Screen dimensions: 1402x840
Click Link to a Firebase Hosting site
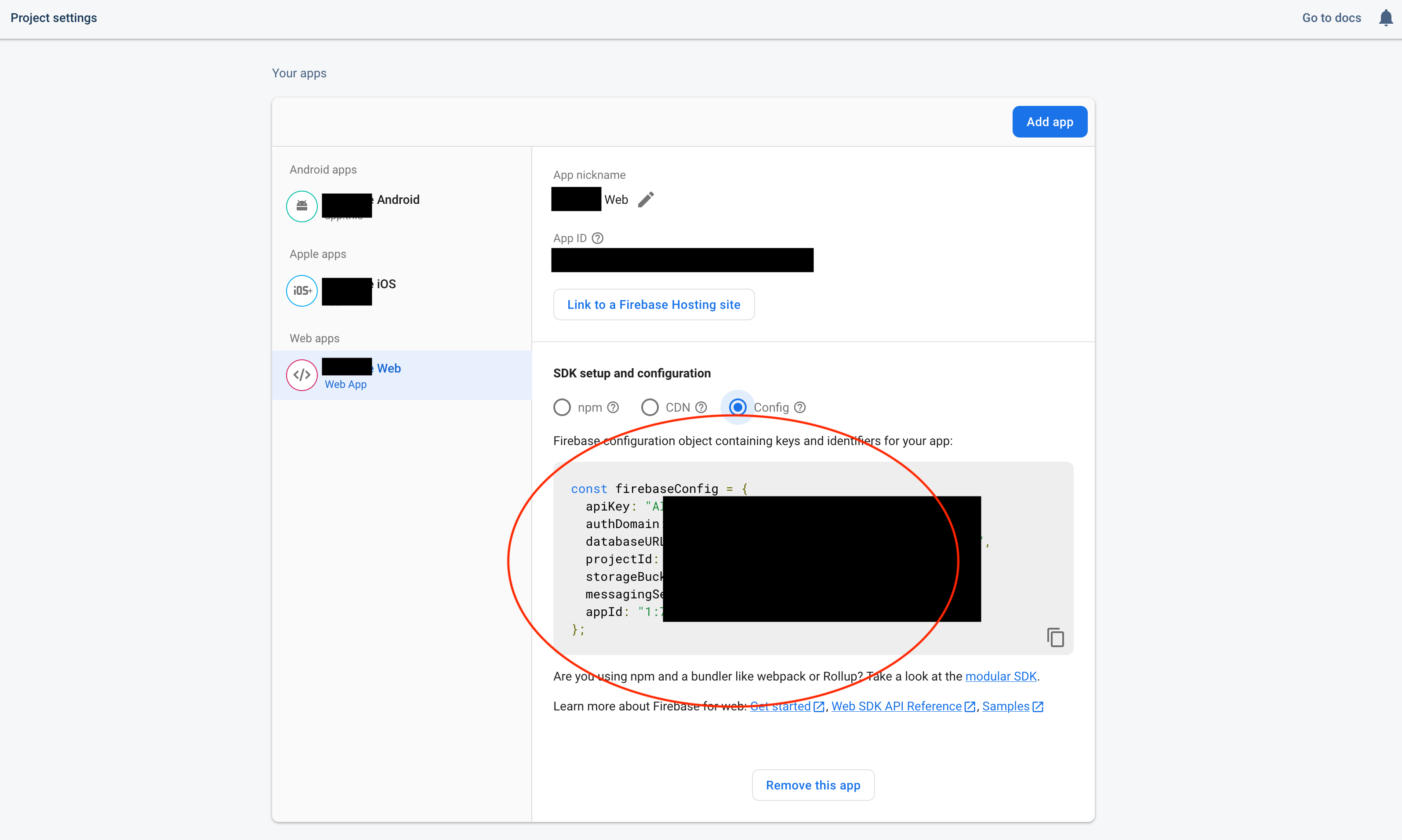[654, 304]
